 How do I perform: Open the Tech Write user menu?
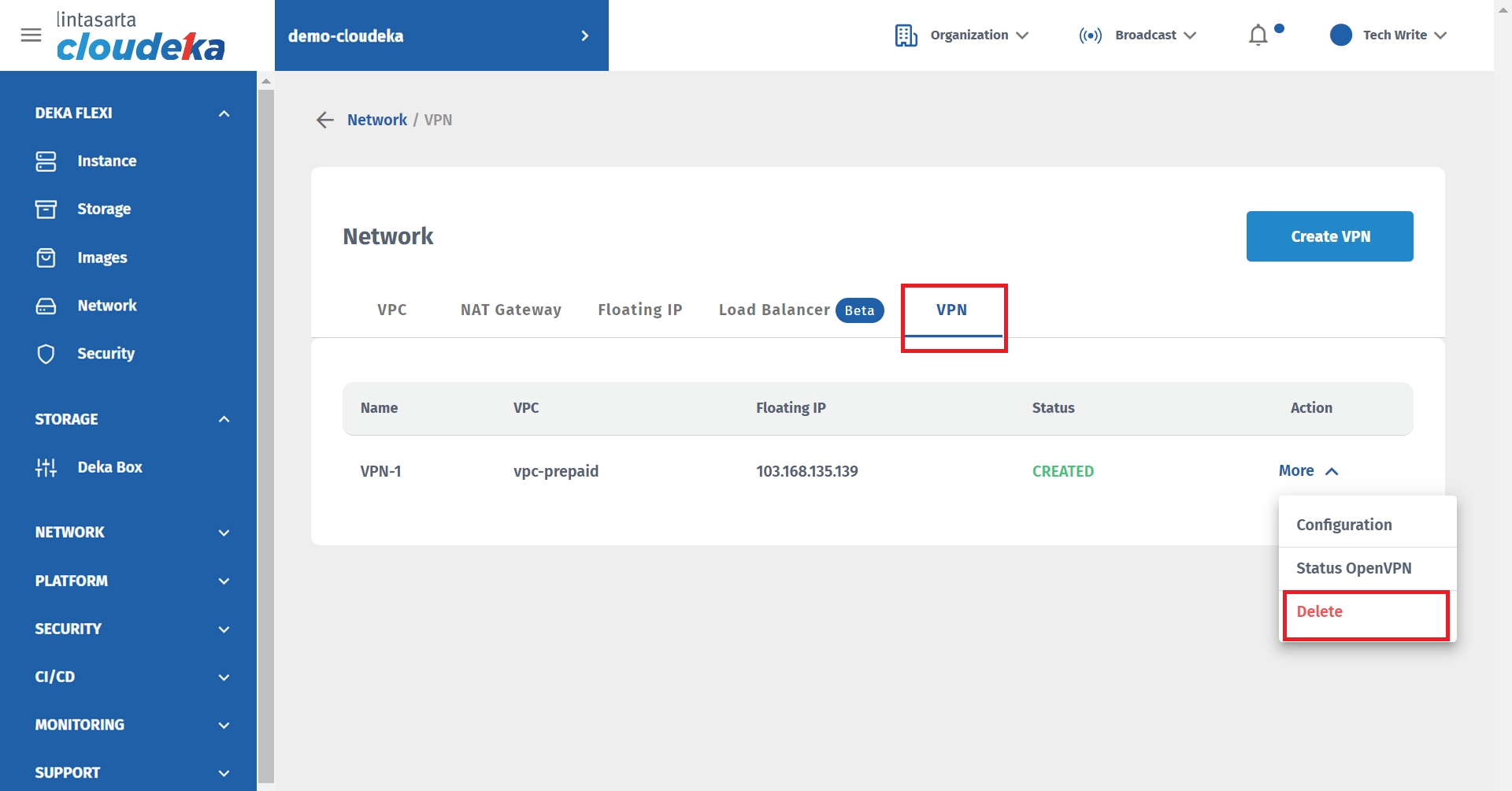click(1388, 35)
